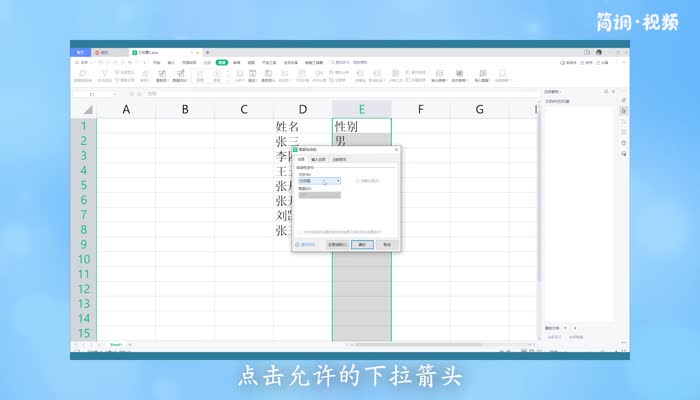
Task: Open a new document tab with plus icon
Action: click(x=207, y=52)
